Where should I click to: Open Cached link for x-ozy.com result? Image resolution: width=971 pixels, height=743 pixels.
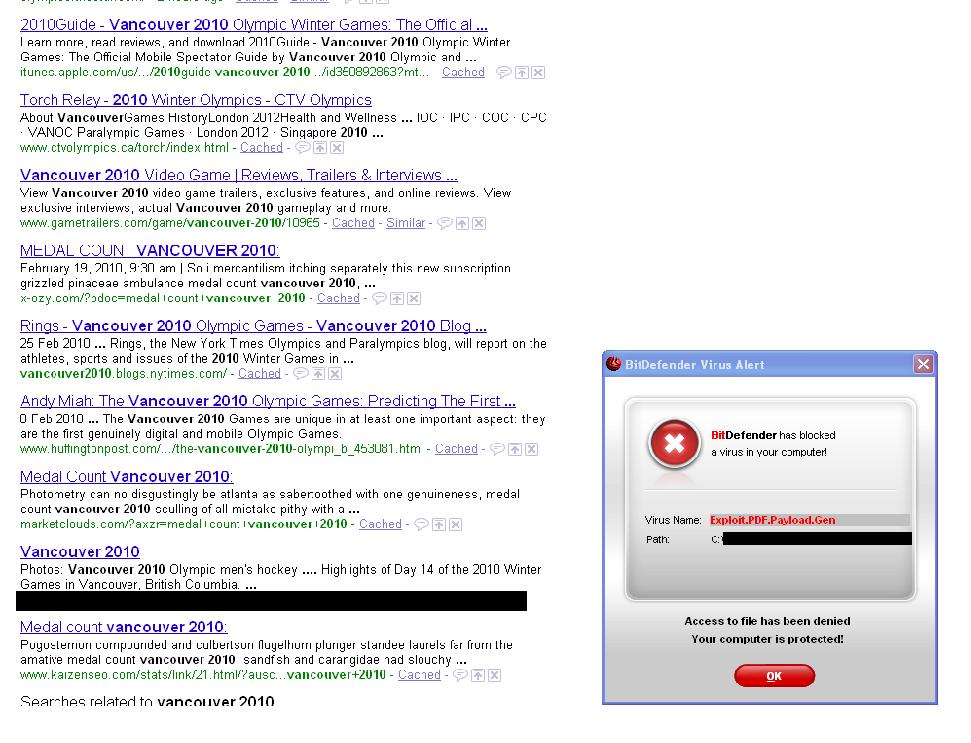coord(338,298)
